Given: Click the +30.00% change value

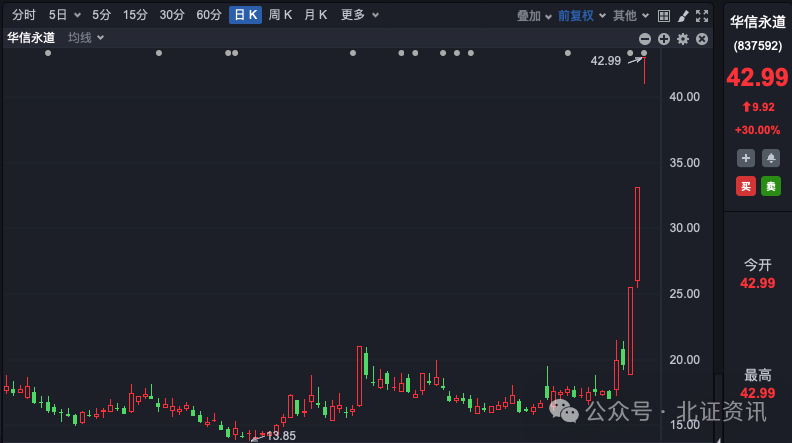Looking at the screenshot, I should pos(757,130).
